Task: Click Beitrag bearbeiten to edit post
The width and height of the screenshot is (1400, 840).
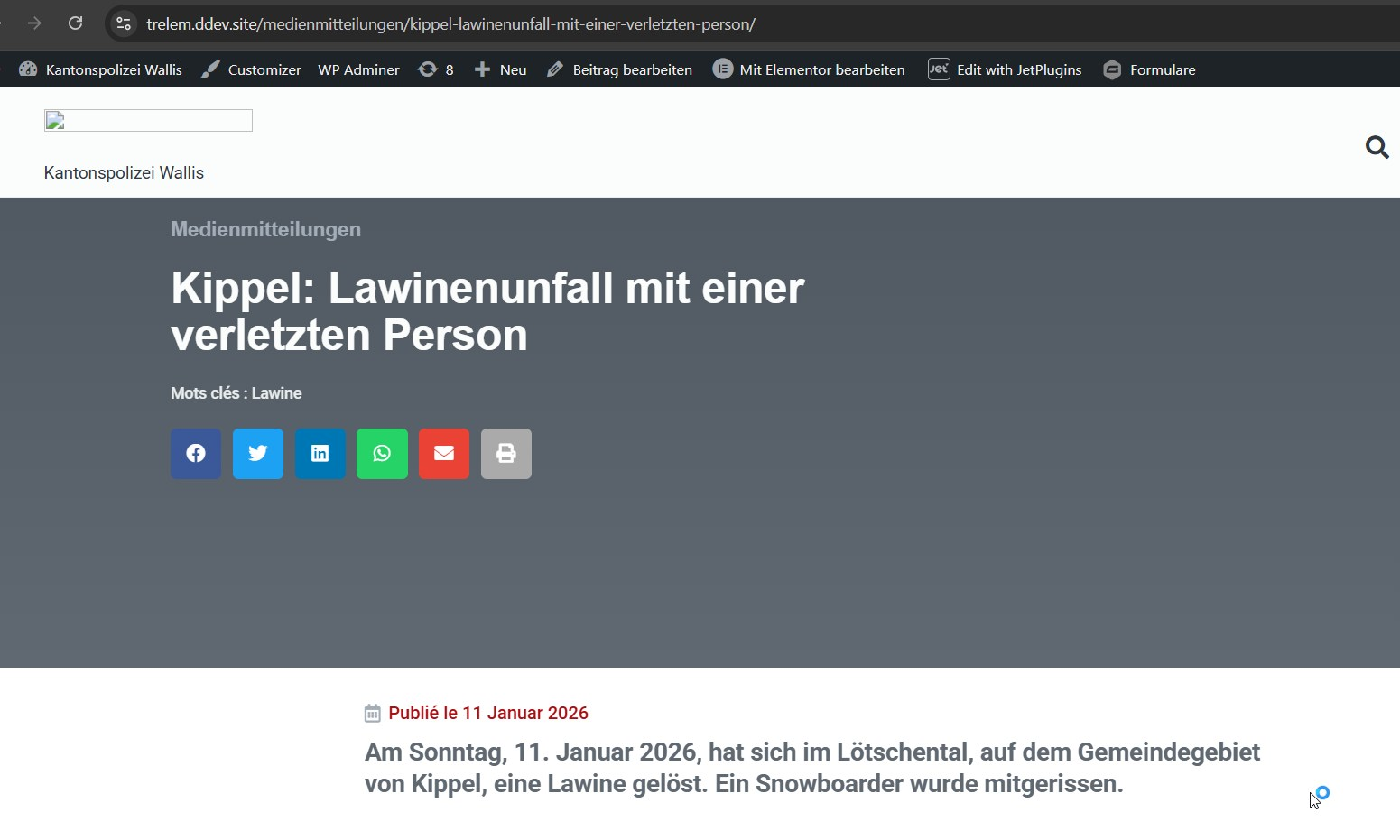Action: tap(620, 69)
